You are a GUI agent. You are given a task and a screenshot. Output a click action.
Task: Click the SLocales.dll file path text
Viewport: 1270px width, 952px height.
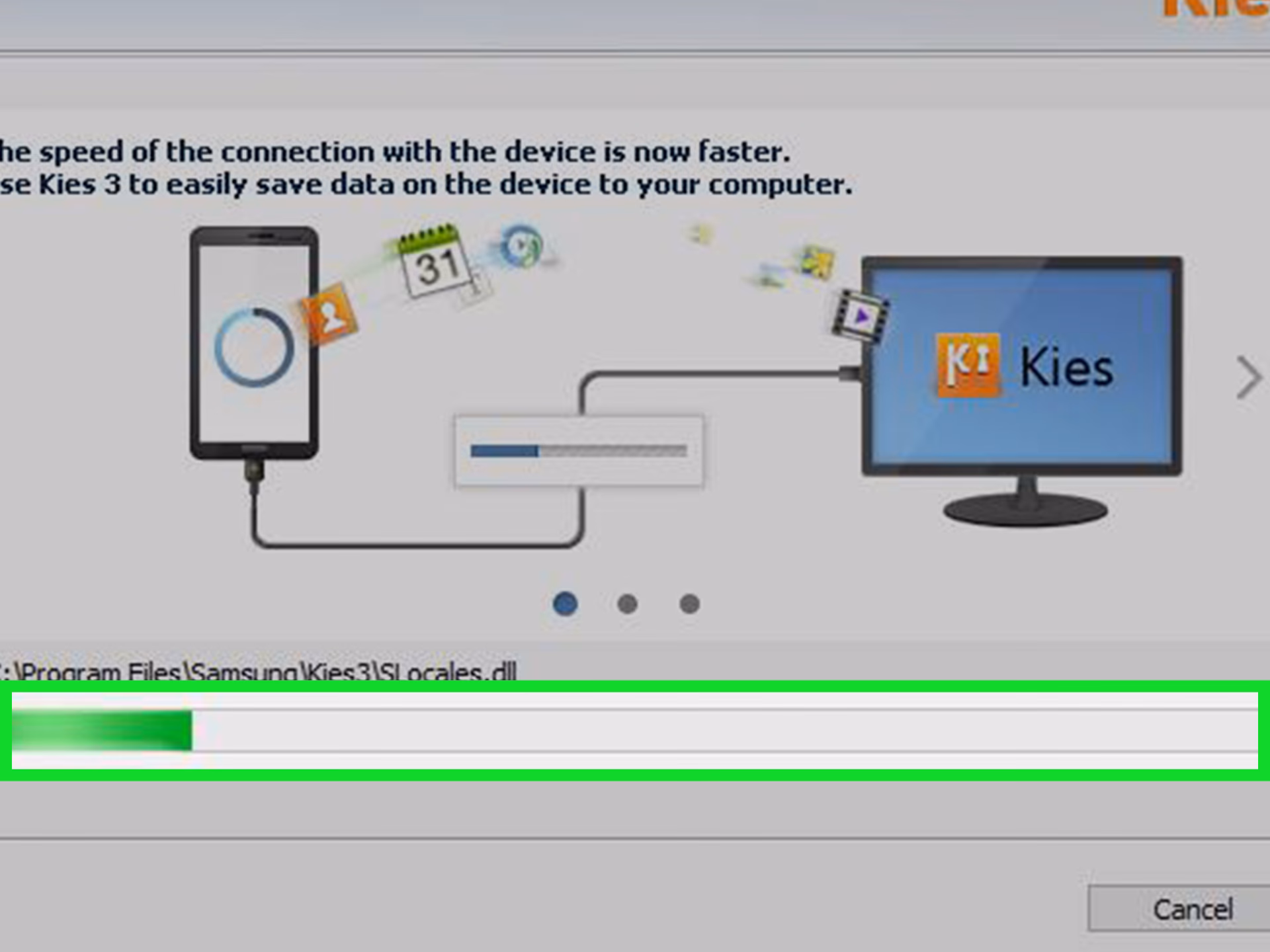(258, 672)
